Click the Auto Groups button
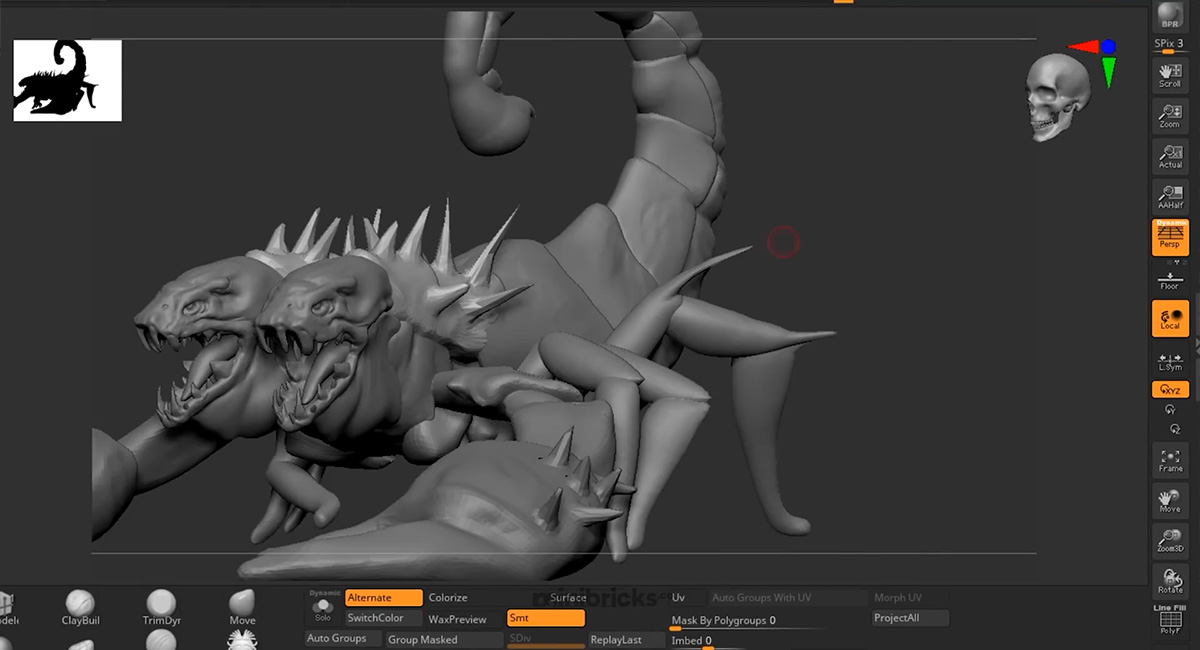Image resolution: width=1200 pixels, height=650 pixels. click(x=336, y=639)
